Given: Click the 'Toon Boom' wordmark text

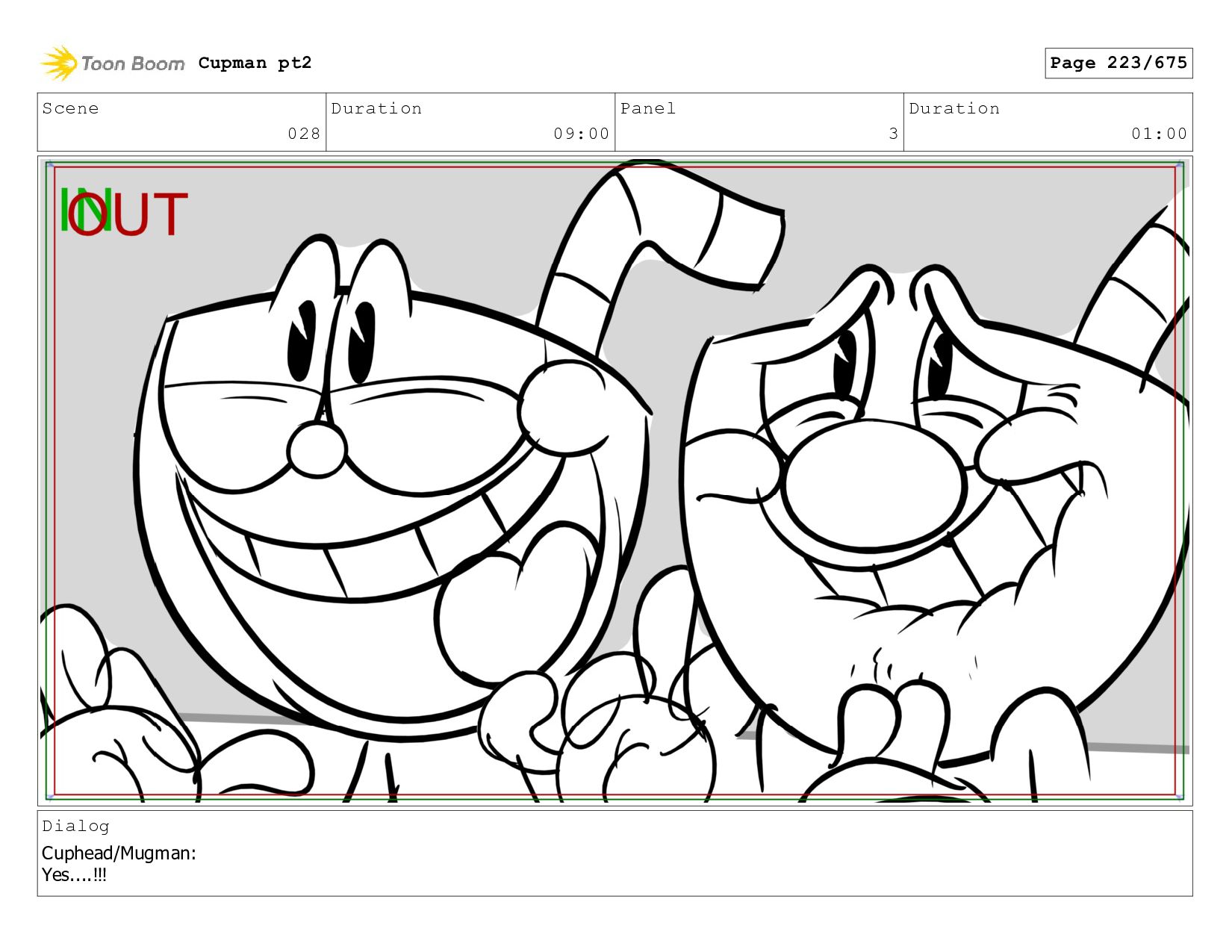Looking at the screenshot, I should (x=133, y=64).
